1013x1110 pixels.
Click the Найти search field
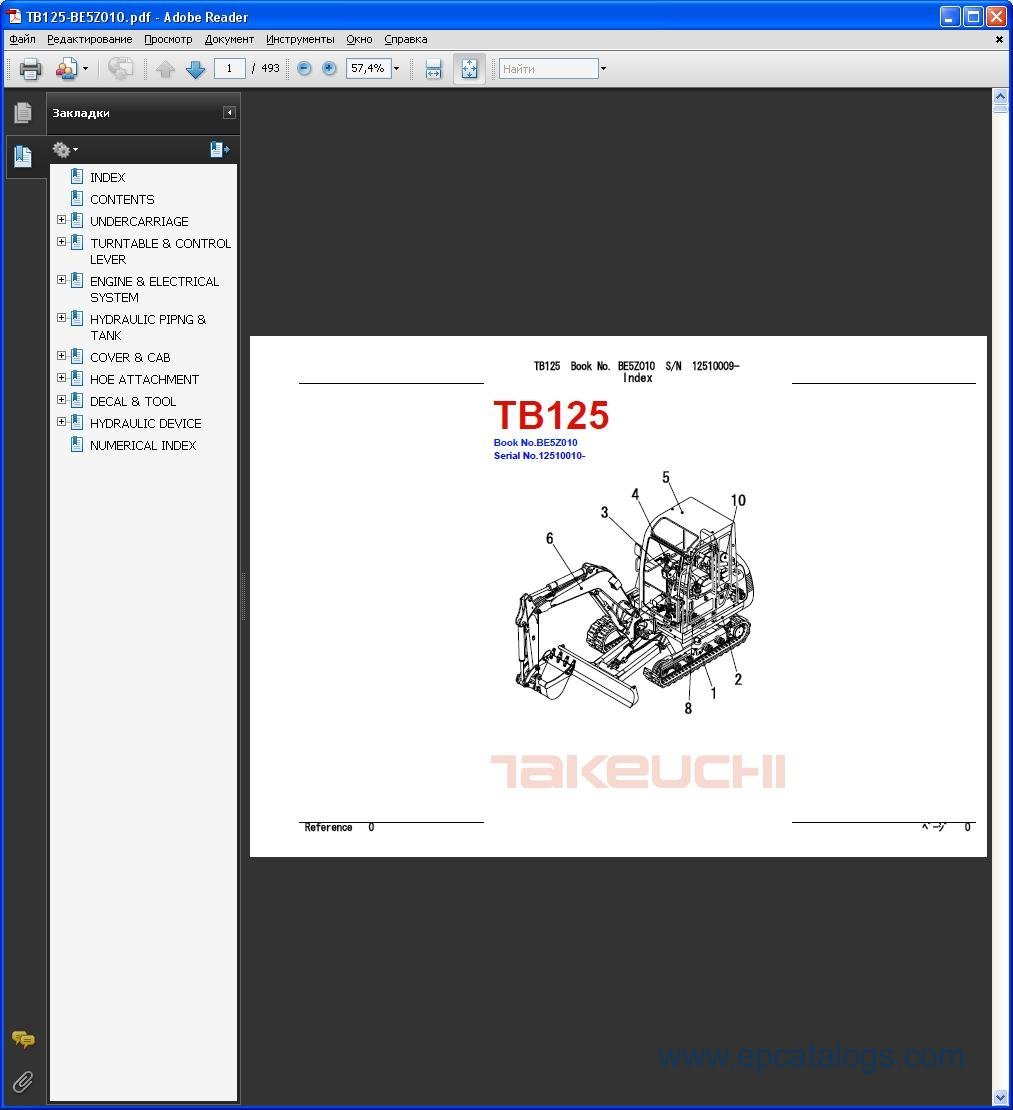(549, 69)
